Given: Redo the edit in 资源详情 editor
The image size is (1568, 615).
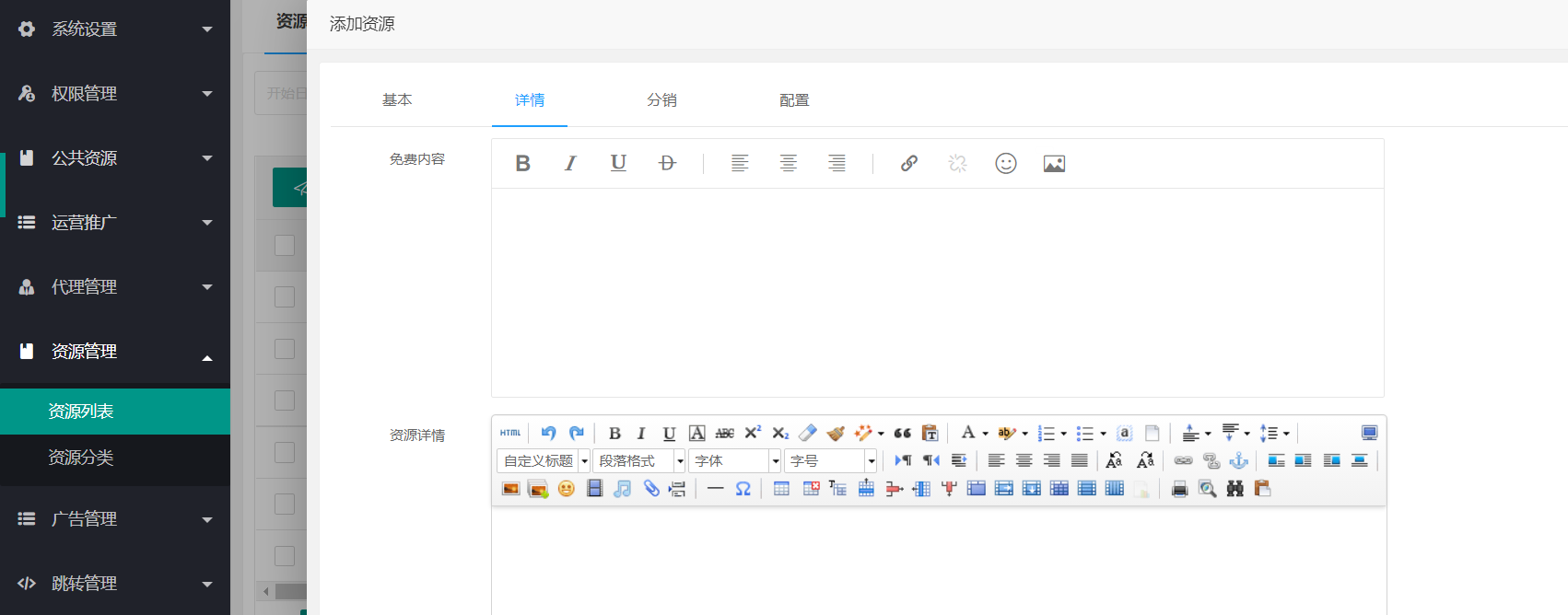Looking at the screenshot, I should 577,433.
